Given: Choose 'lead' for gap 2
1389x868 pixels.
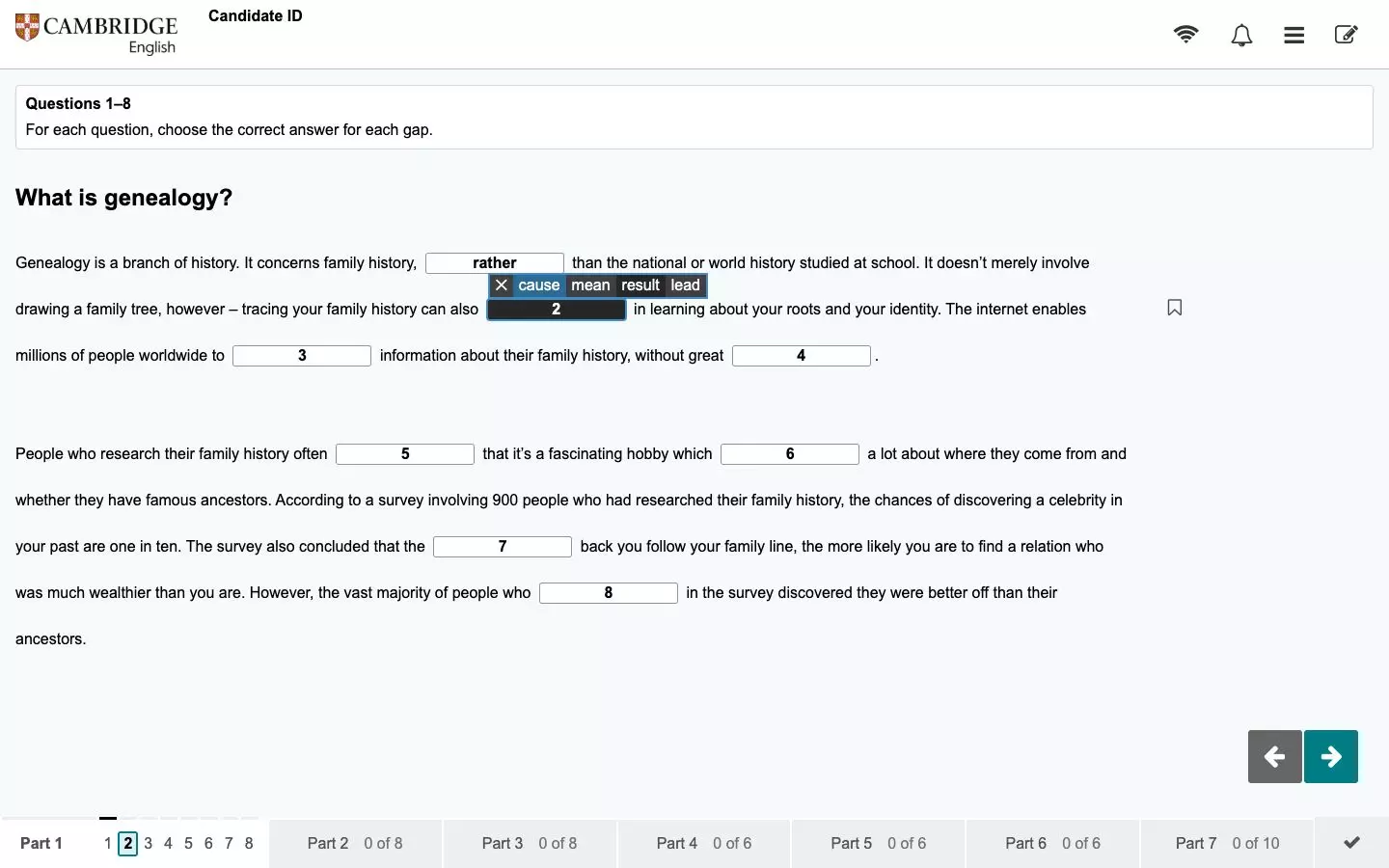Looking at the screenshot, I should click(x=685, y=285).
